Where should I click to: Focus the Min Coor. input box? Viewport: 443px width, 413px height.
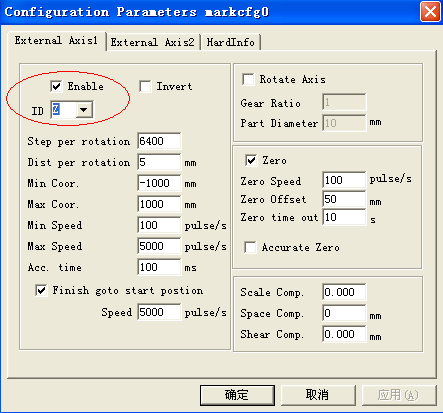tap(159, 183)
